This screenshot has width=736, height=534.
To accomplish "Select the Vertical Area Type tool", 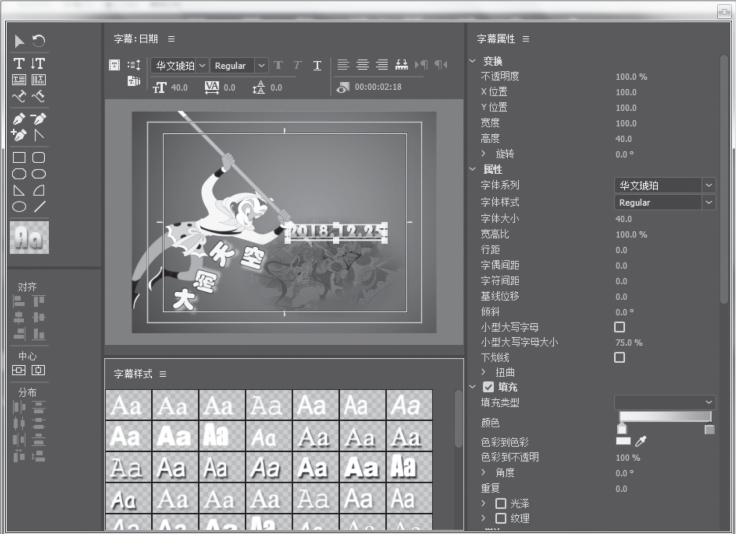I will (38, 80).
